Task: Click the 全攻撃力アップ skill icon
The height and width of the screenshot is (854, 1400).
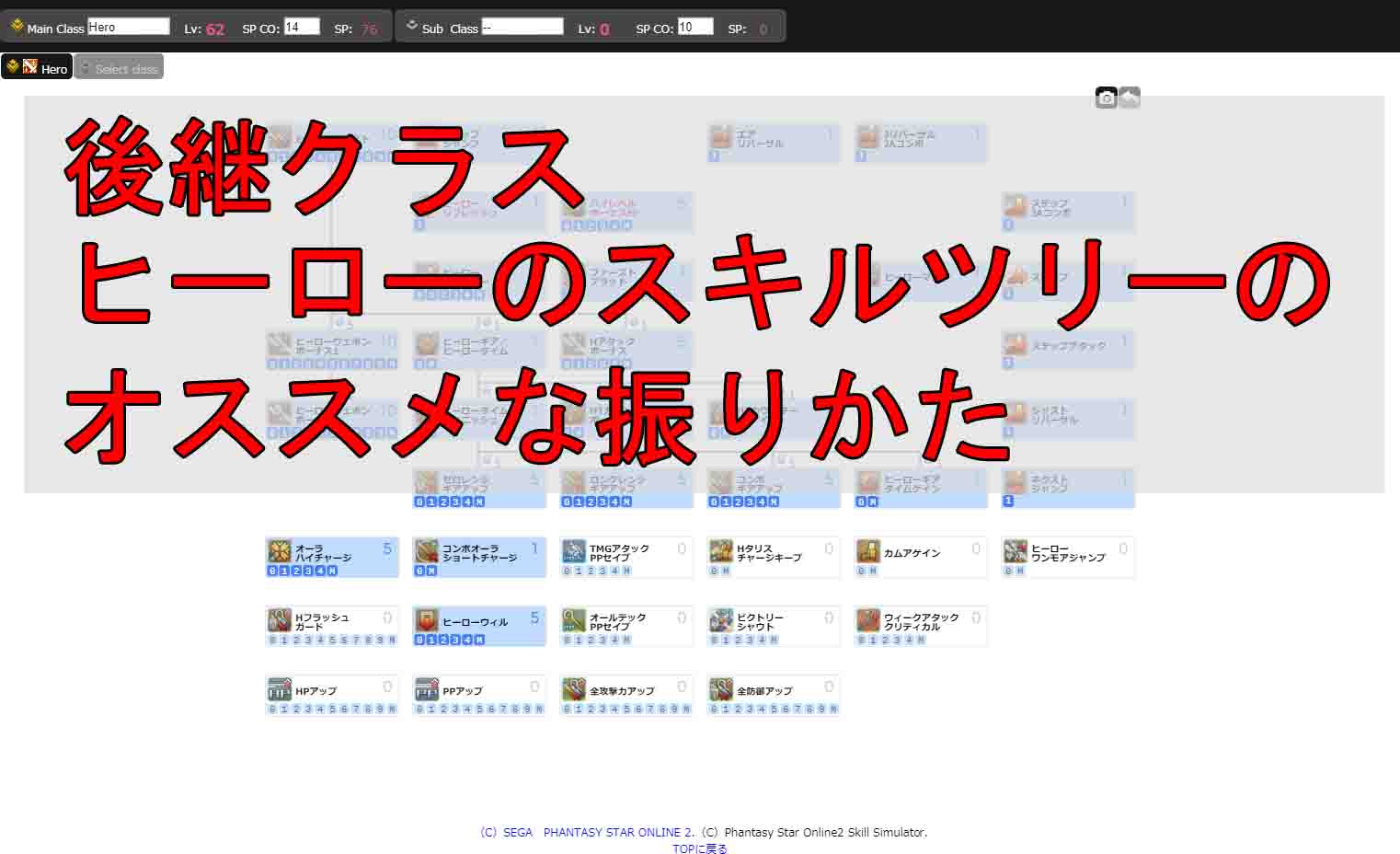Action: point(574,689)
